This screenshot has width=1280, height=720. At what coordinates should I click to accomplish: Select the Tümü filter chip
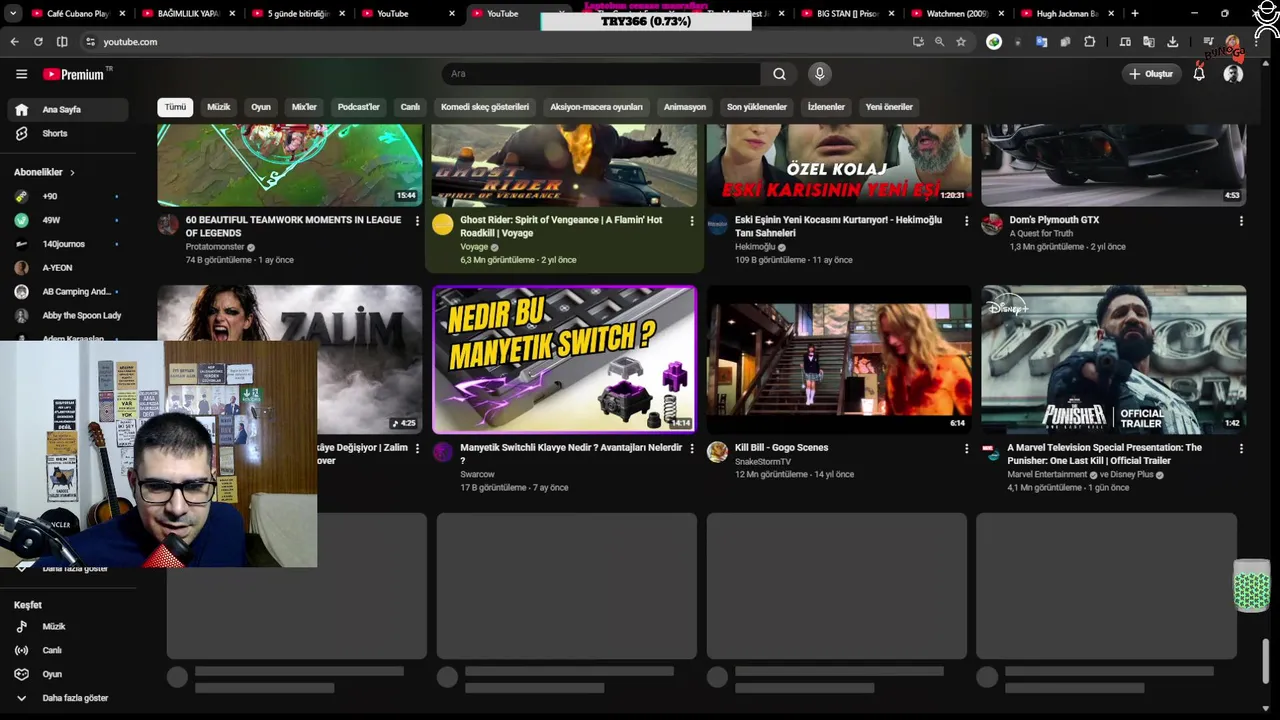[175, 107]
